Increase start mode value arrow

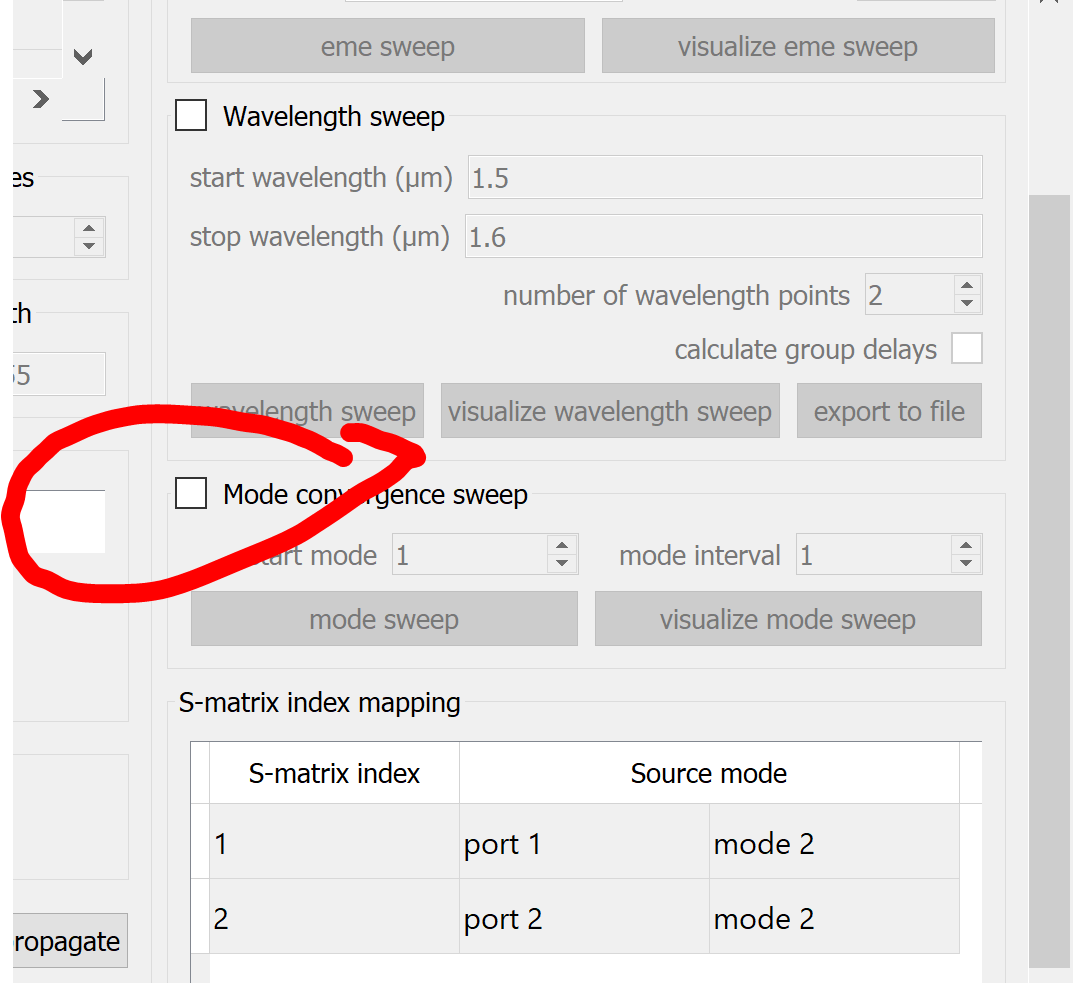point(562,546)
